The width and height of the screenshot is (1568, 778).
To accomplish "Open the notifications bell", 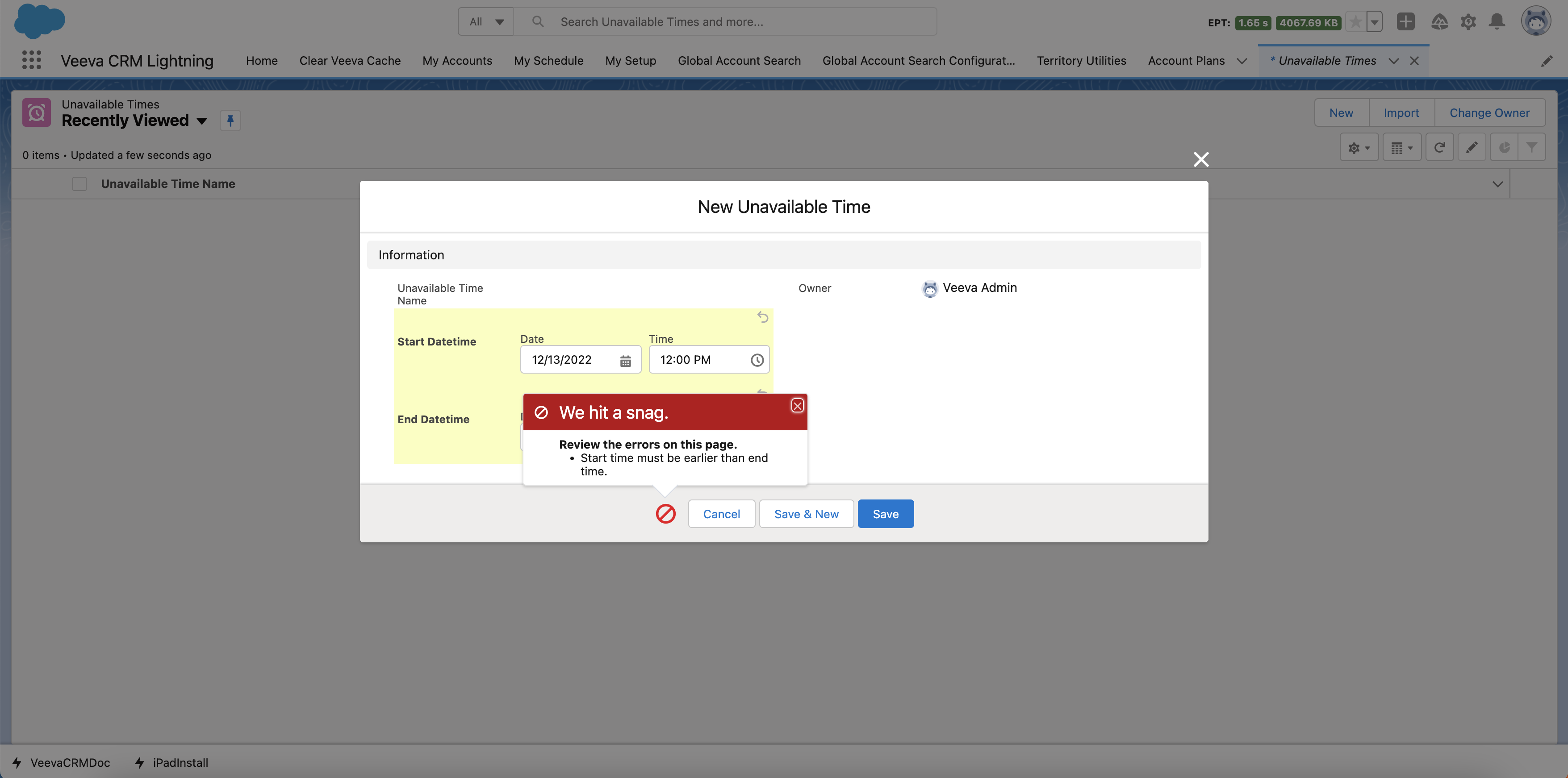I will point(1497,22).
